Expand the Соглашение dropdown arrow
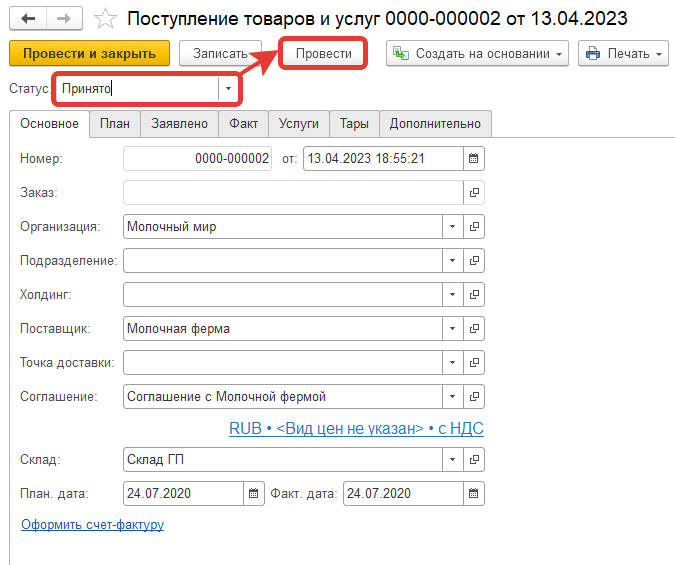The height and width of the screenshot is (565, 675). coord(452,396)
